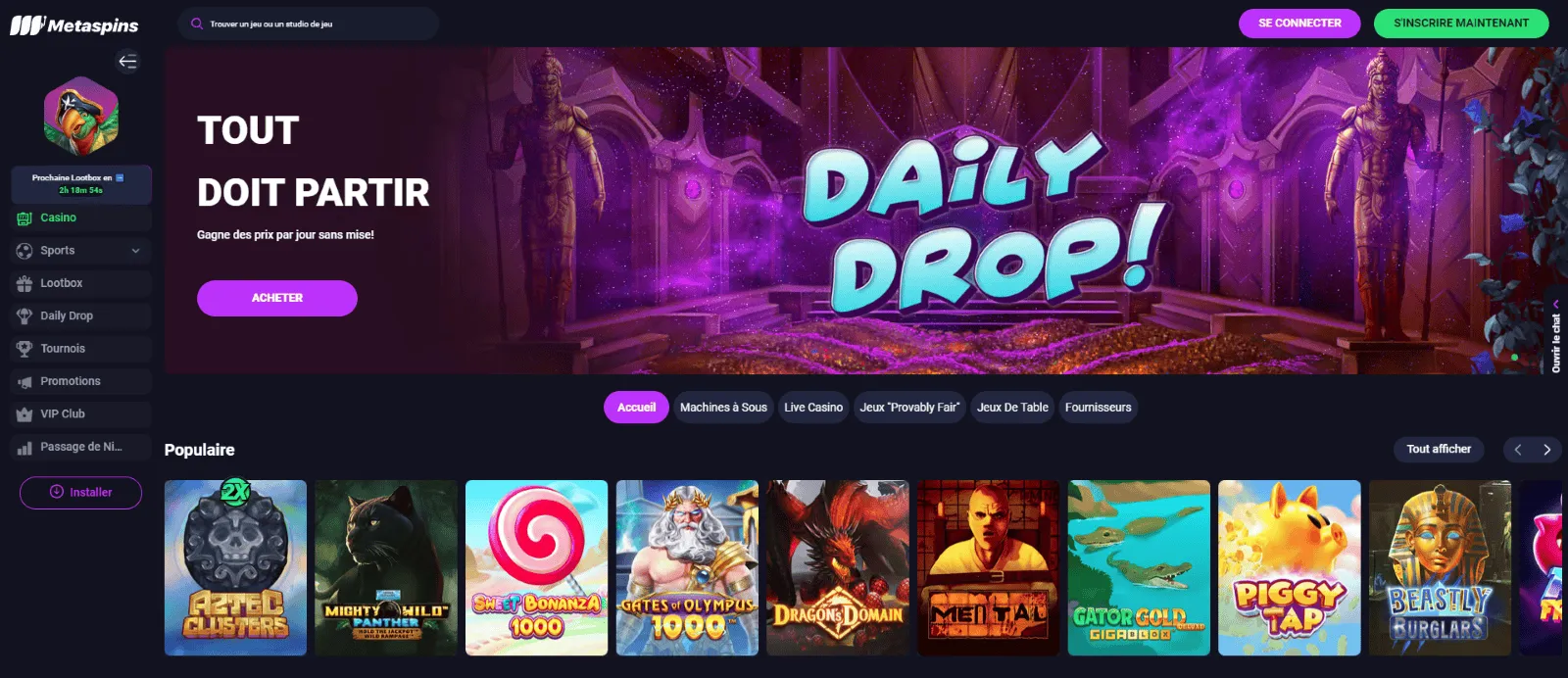The height and width of the screenshot is (678, 1568).
Task: Open Promotions megaphone icon
Action: [24, 381]
